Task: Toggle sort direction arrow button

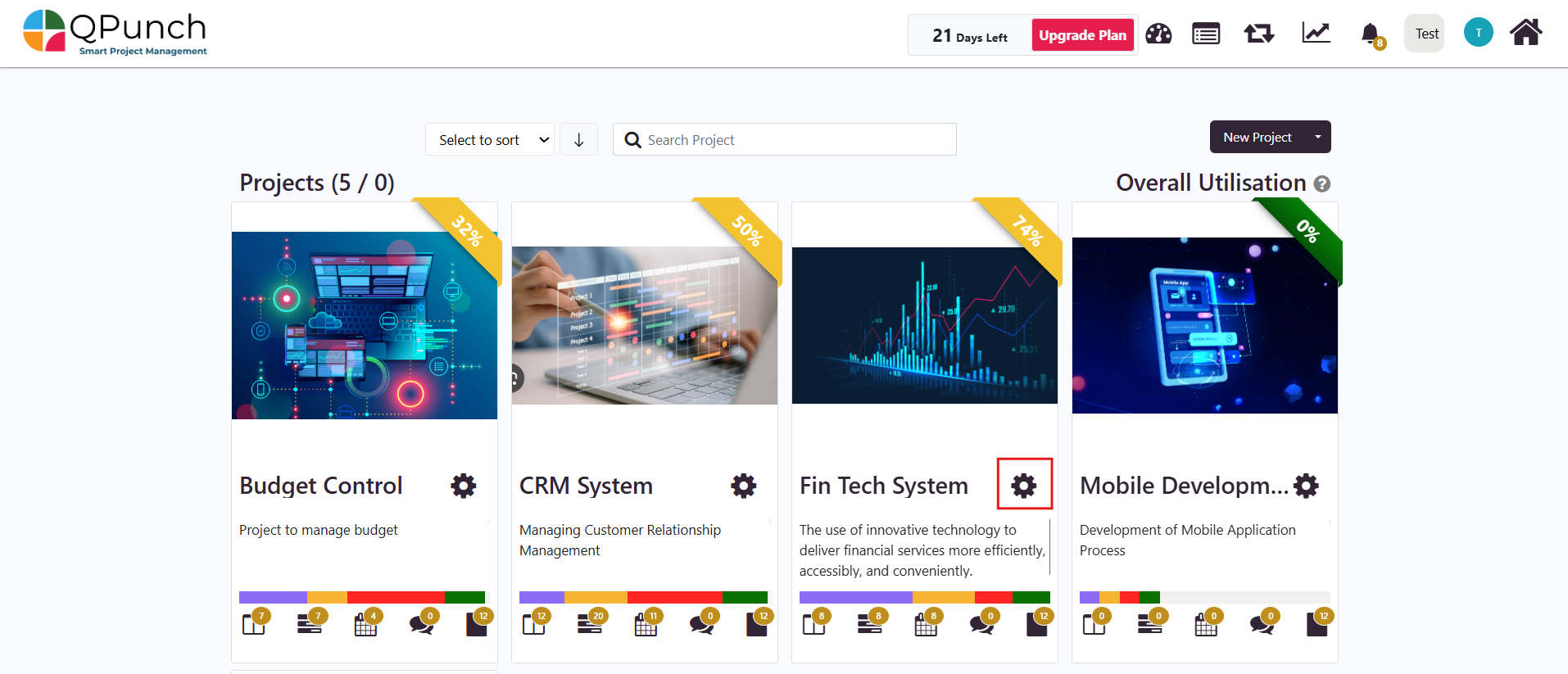Action: click(x=578, y=140)
